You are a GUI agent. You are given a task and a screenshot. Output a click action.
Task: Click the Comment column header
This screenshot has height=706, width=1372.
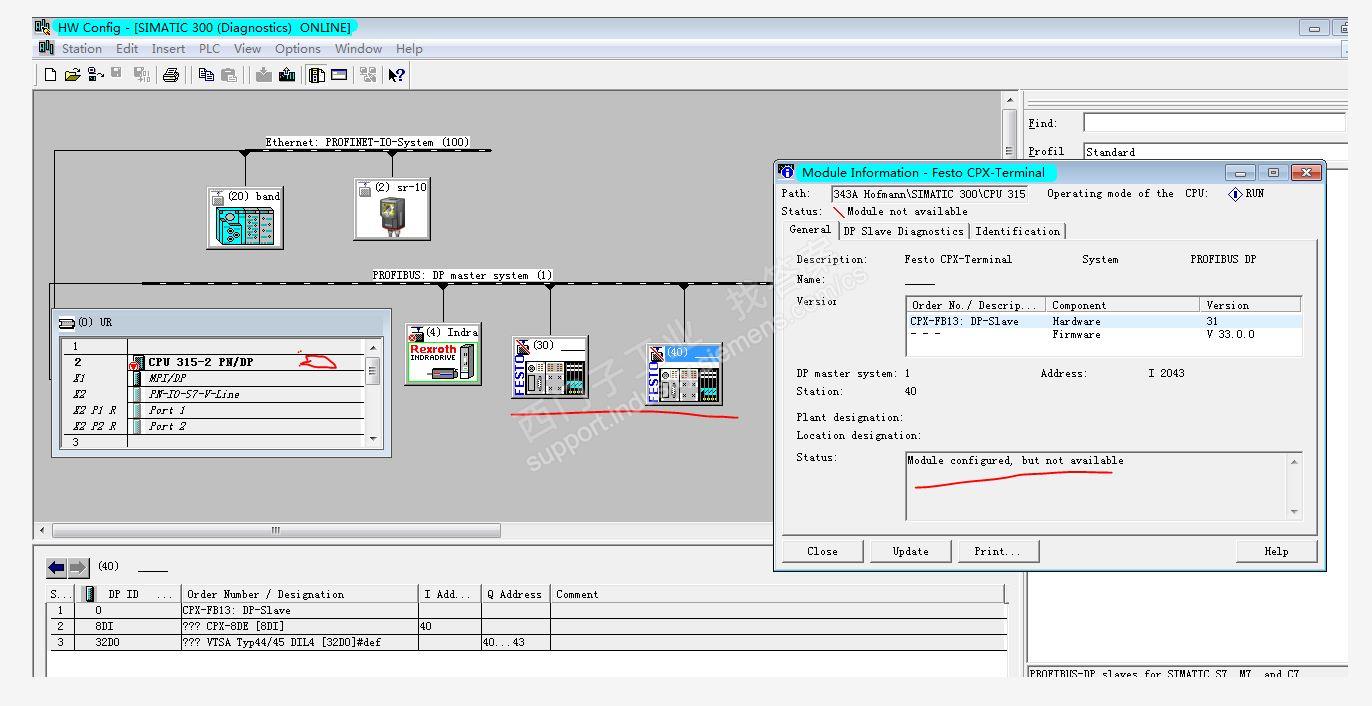tap(777, 594)
